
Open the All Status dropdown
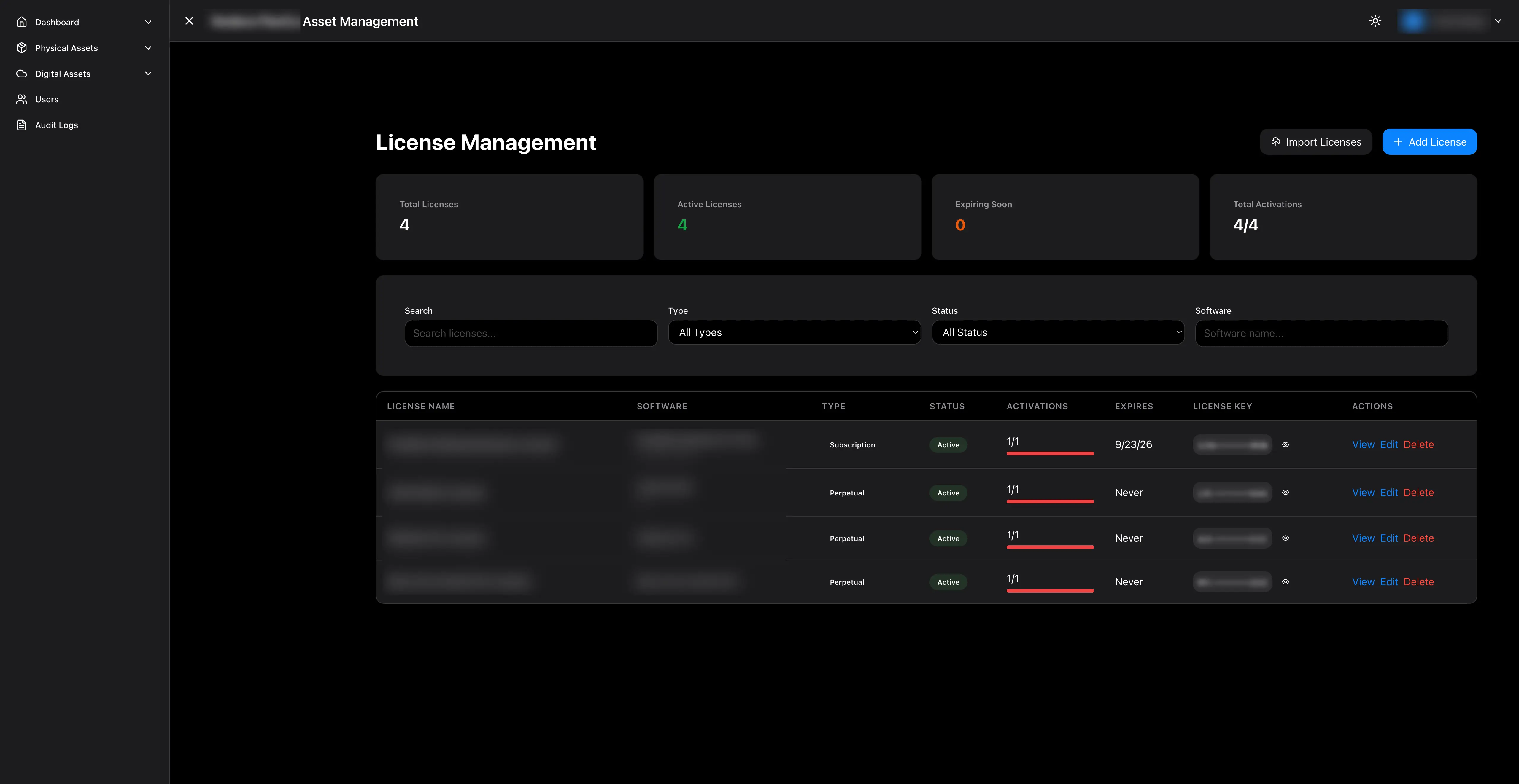point(1058,332)
